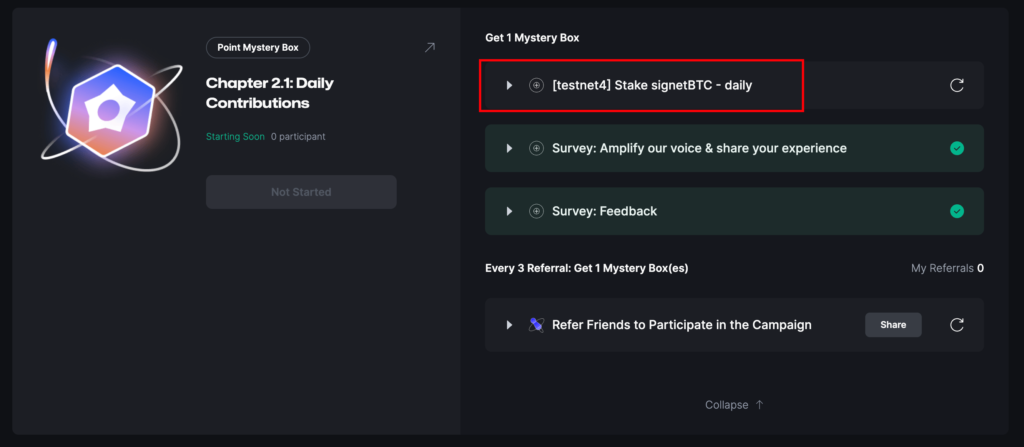The width and height of the screenshot is (1024, 447).
Task: Expand the Survey: Feedback task triangle
Action: [x=509, y=211]
